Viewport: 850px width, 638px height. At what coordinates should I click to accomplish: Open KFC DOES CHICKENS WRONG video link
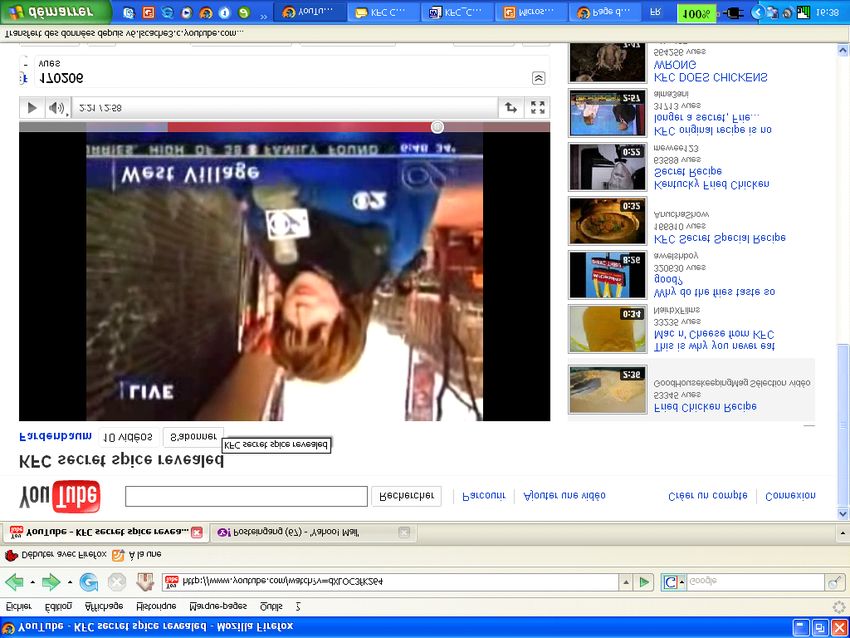point(711,71)
